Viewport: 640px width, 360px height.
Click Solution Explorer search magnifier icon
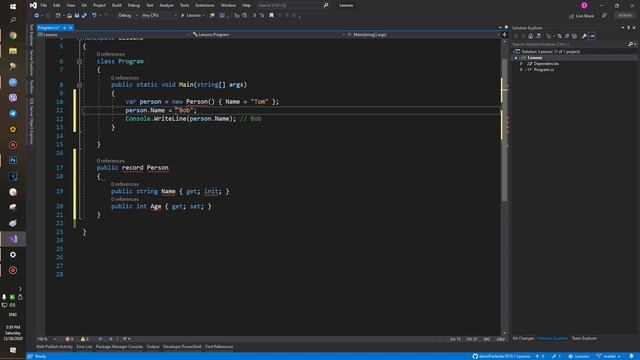point(630,44)
